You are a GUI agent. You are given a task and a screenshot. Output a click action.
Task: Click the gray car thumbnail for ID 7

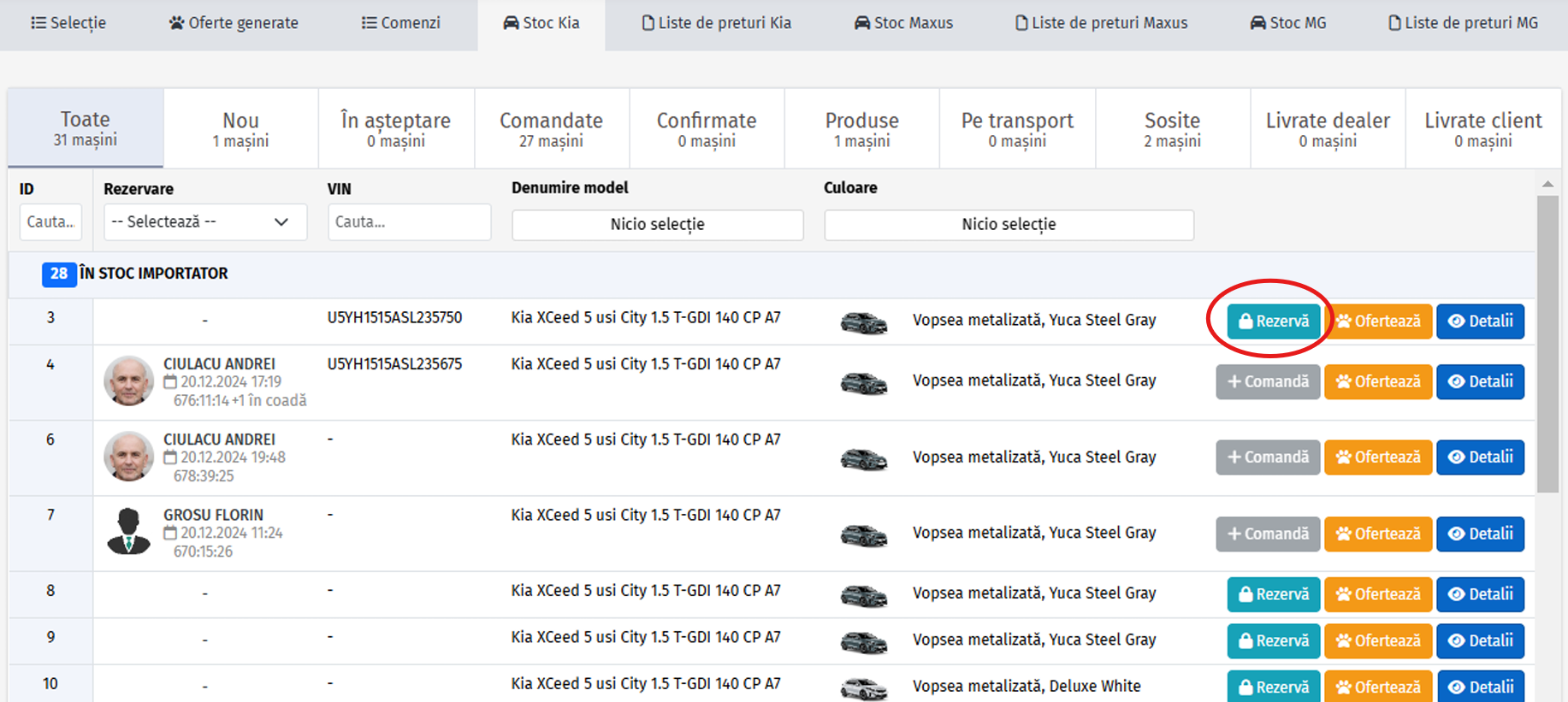tap(864, 535)
